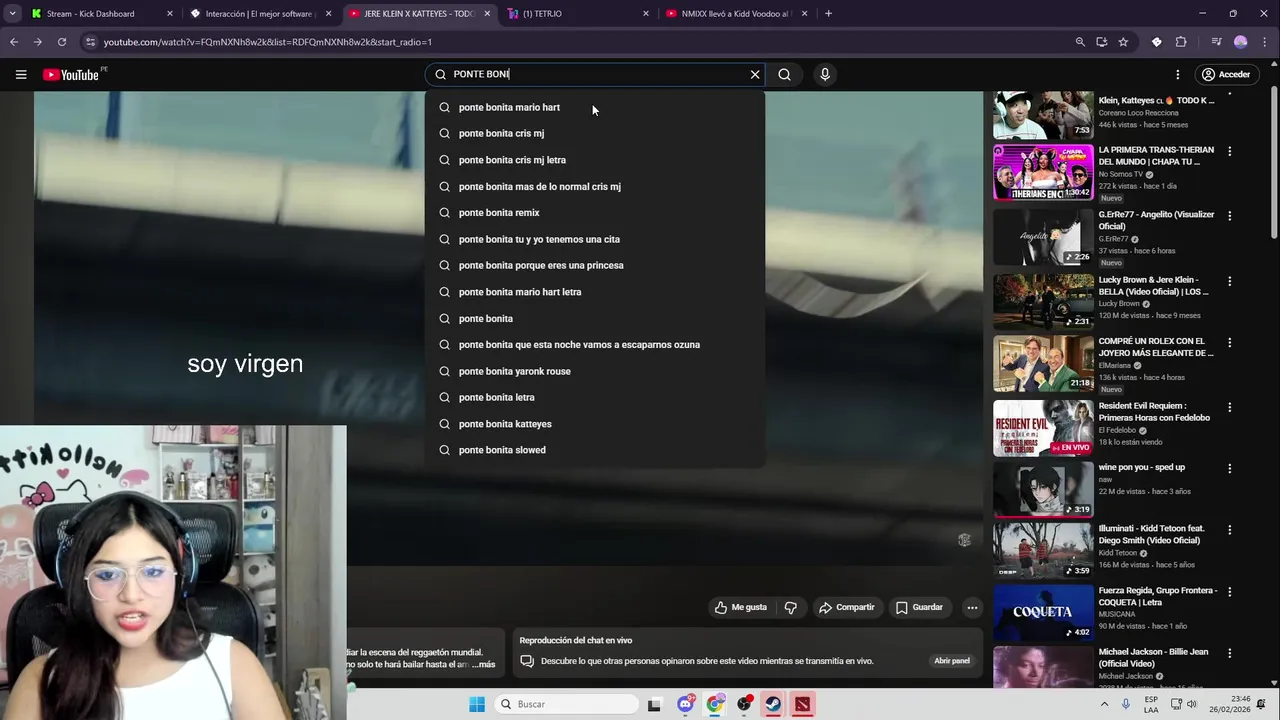This screenshot has height=720, width=1280.
Task: Pick ponte bonita porque eres una princesa
Action: click(x=595, y=265)
